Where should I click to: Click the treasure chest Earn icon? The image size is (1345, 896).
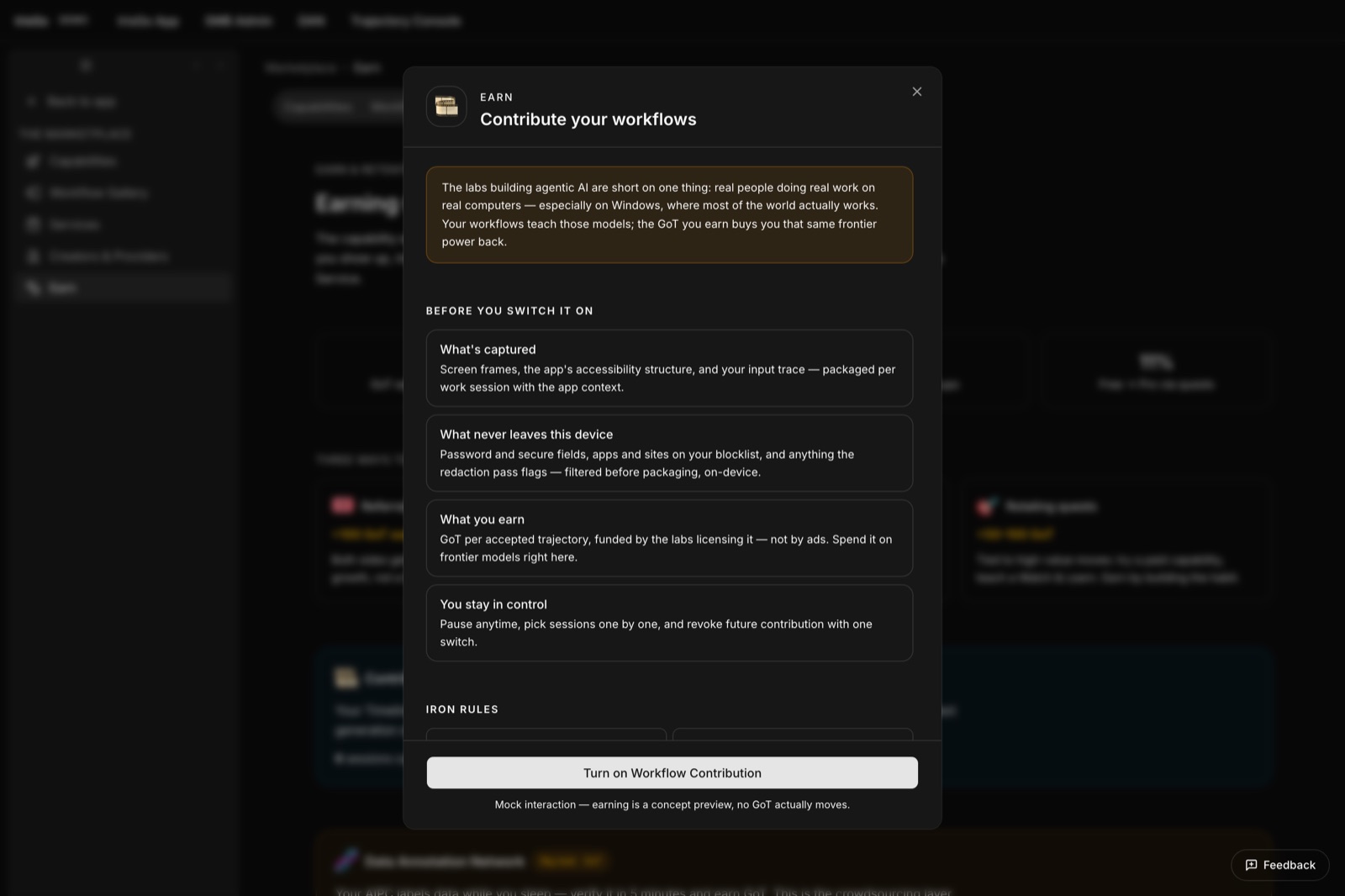click(x=446, y=107)
